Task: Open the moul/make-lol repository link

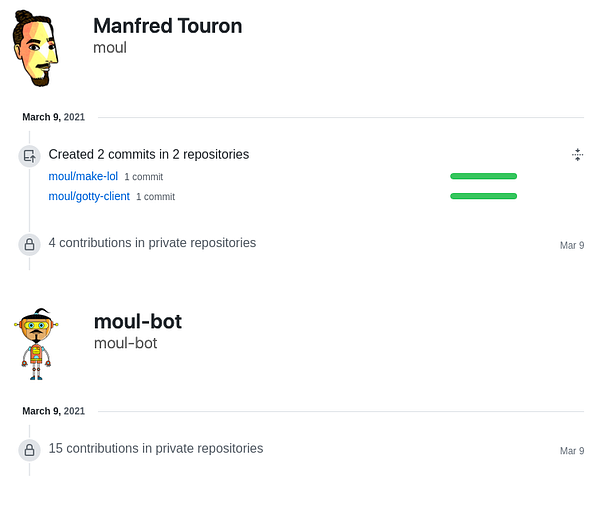Action: [83, 176]
